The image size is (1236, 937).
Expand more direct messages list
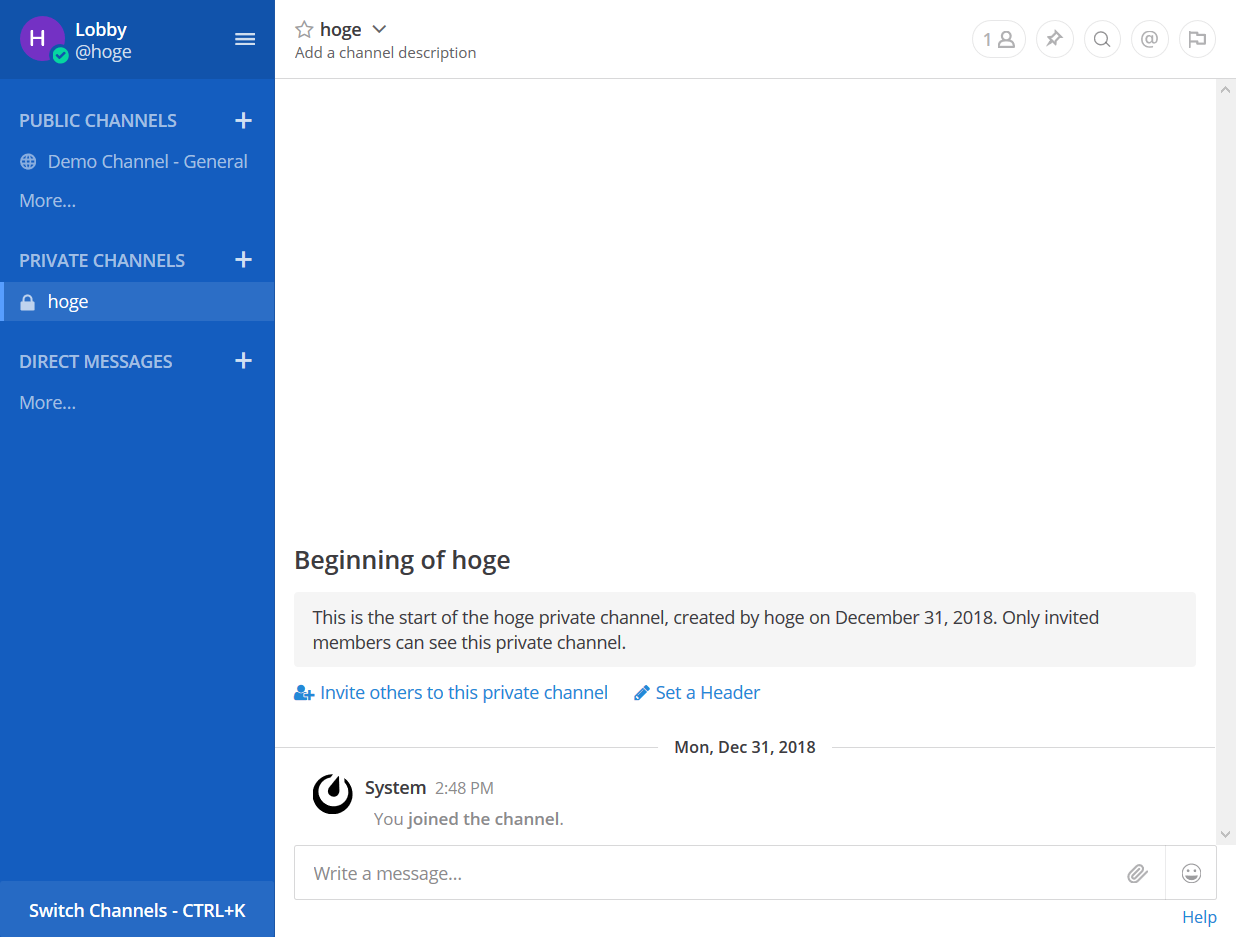pyautogui.click(x=47, y=402)
